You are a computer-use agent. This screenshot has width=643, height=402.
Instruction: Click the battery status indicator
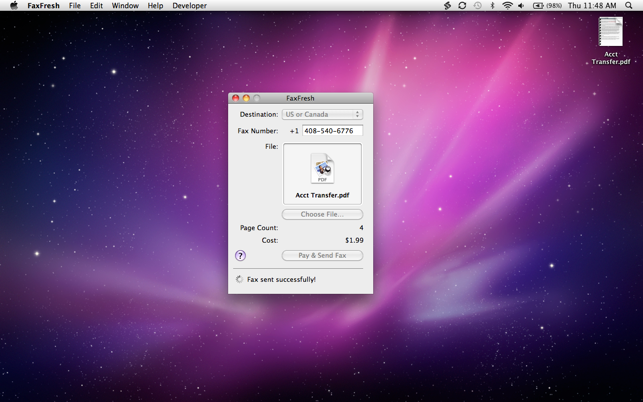pyautogui.click(x=546, y=6)
